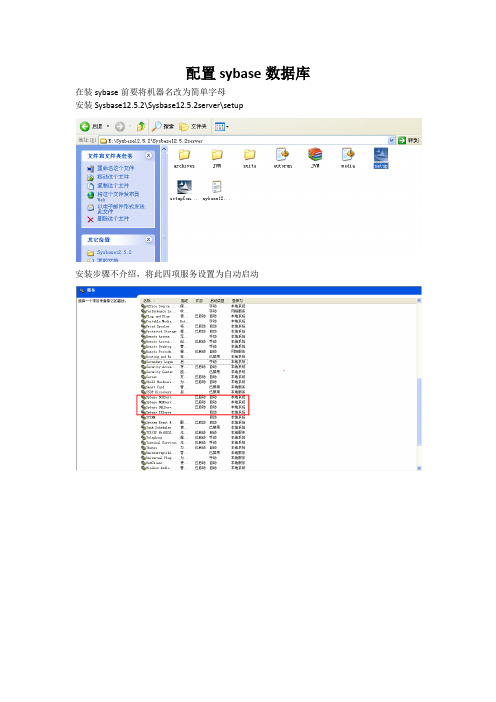Viewport: 496px width, 702px height.
Task: Open the Views dropdown button
Action: click(222, 127)
